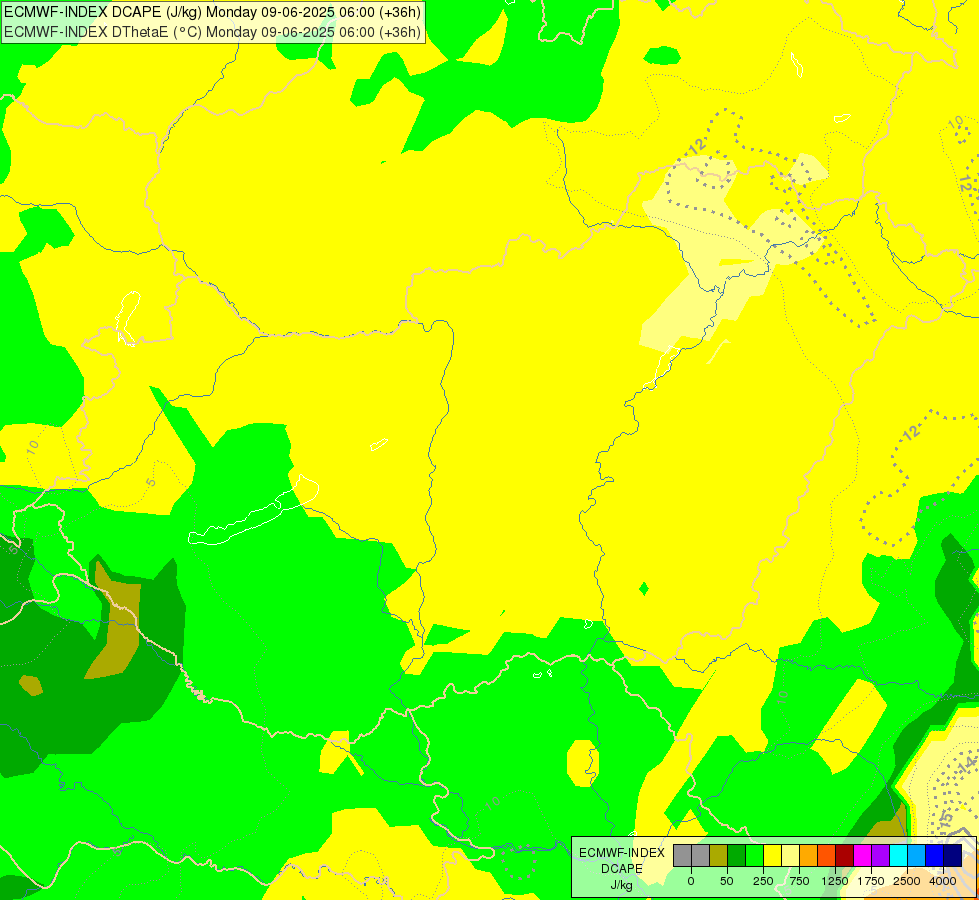Click the purple legend swatch
Viewport: 979px width, 900px height.
[880, 856]
